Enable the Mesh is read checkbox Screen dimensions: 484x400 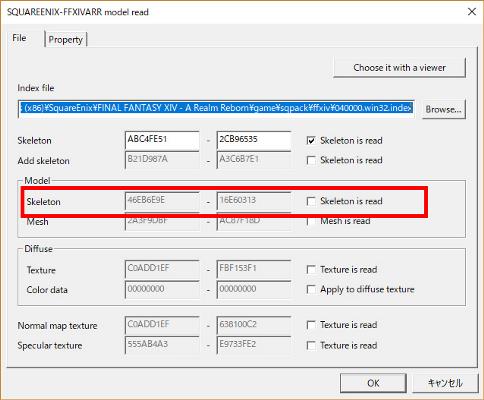coord(311,221)
